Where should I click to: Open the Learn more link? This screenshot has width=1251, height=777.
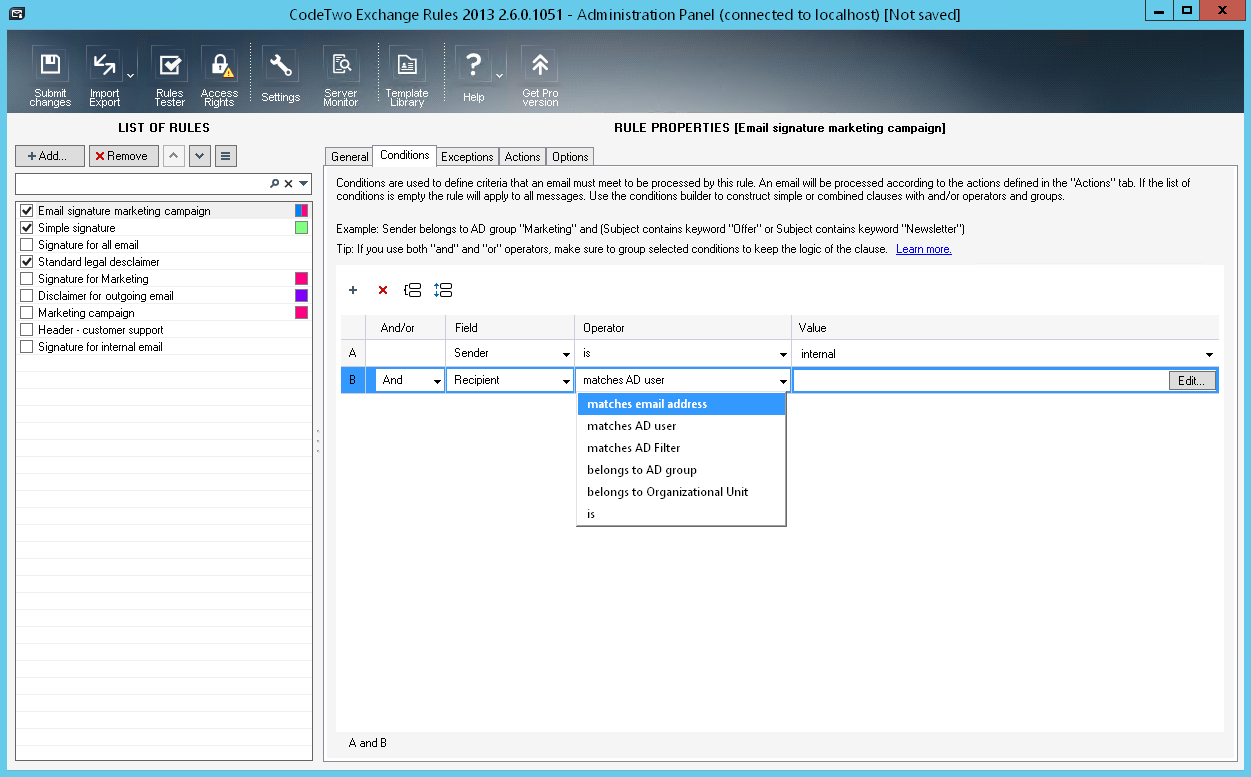point(923,249)
